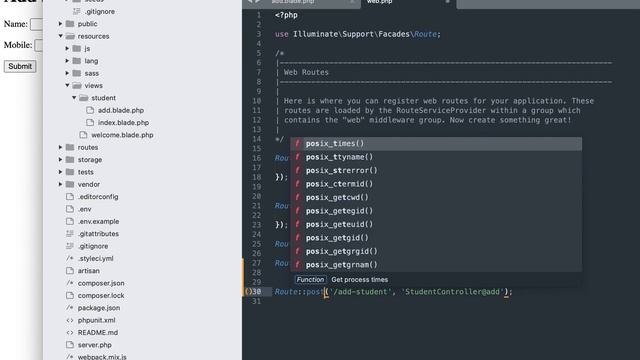Click the tests folder icon
Image resolution: width=640 pixels, height=360 pixels.
70,172
